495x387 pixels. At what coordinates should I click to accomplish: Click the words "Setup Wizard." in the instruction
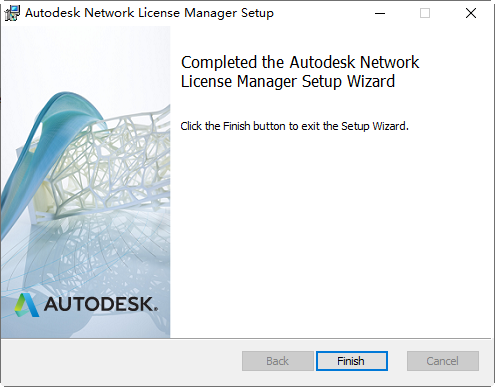pyautogui.click(x=375, y=126)
